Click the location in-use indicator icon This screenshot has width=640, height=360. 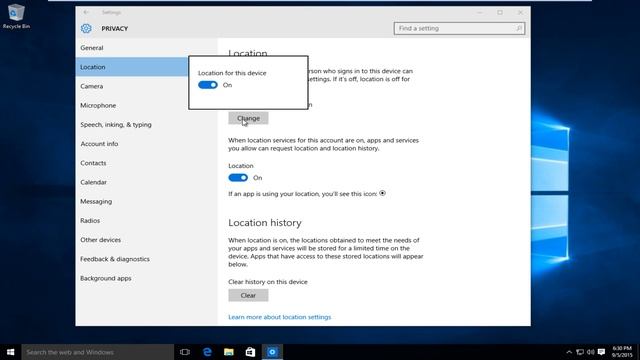click(x=382, y=193)
